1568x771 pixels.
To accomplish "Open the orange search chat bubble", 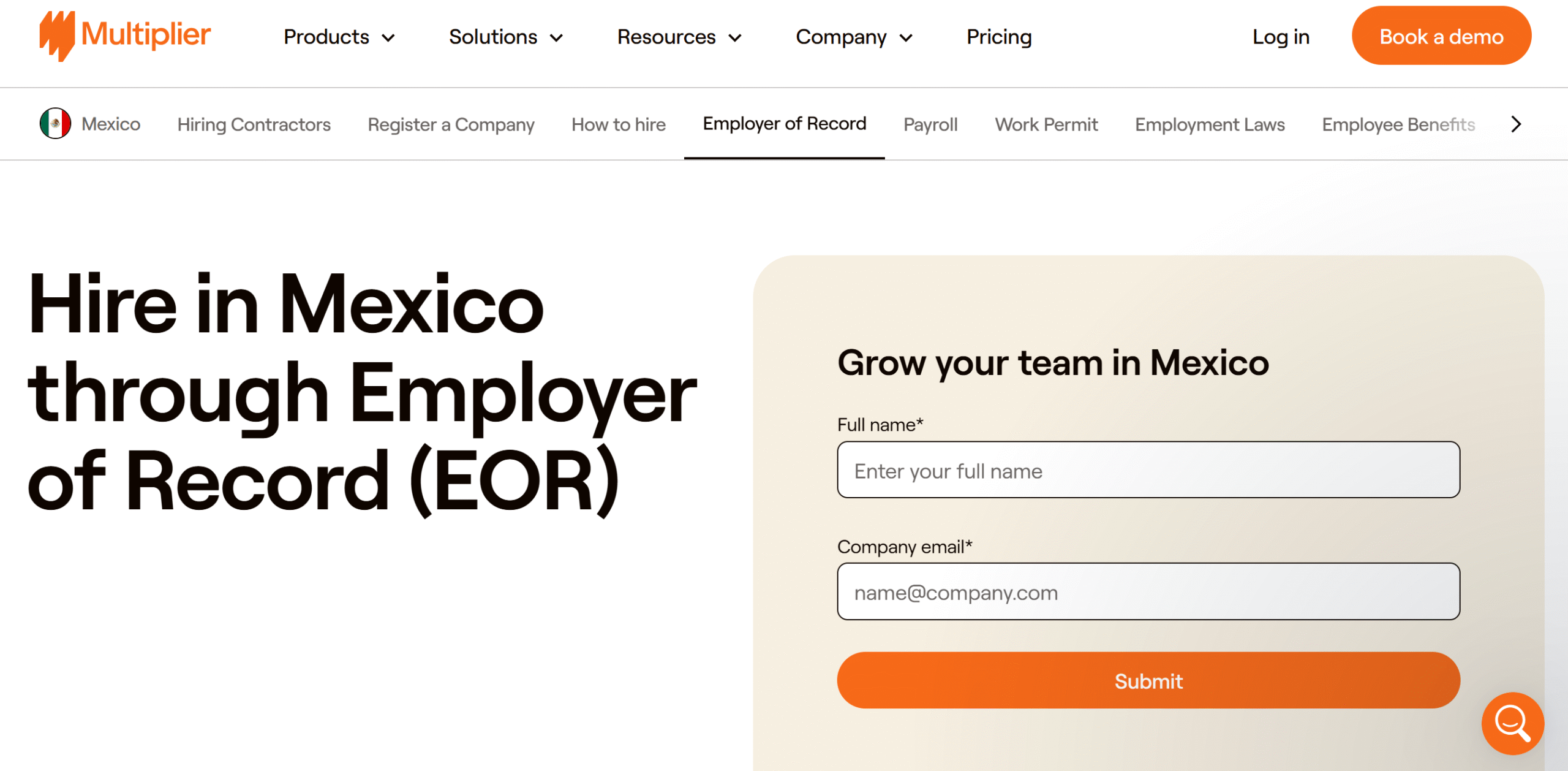I will point(1512,723).
